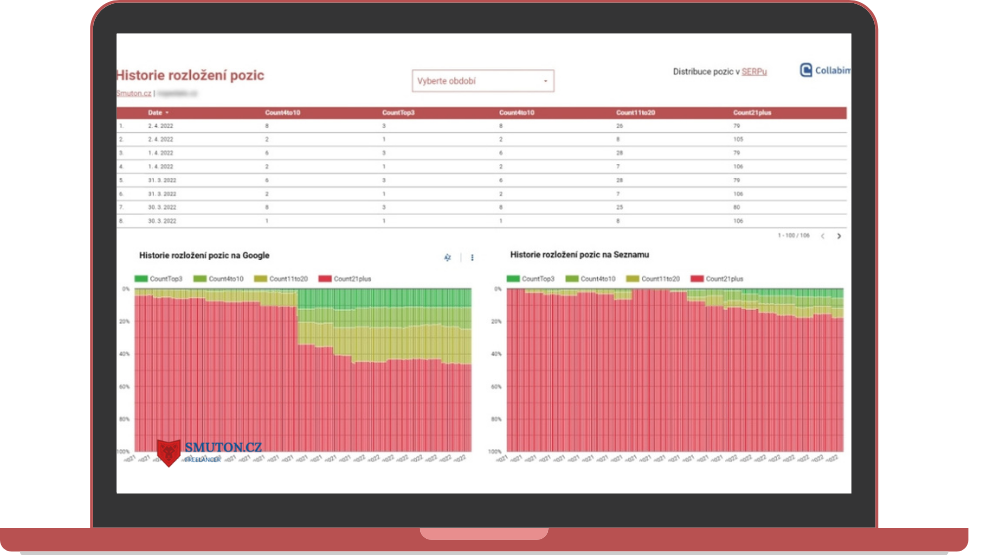Screen dimensions: 1000x555
Task: Click the Count4to10 header beside Date column
Action: coord(283,113)
